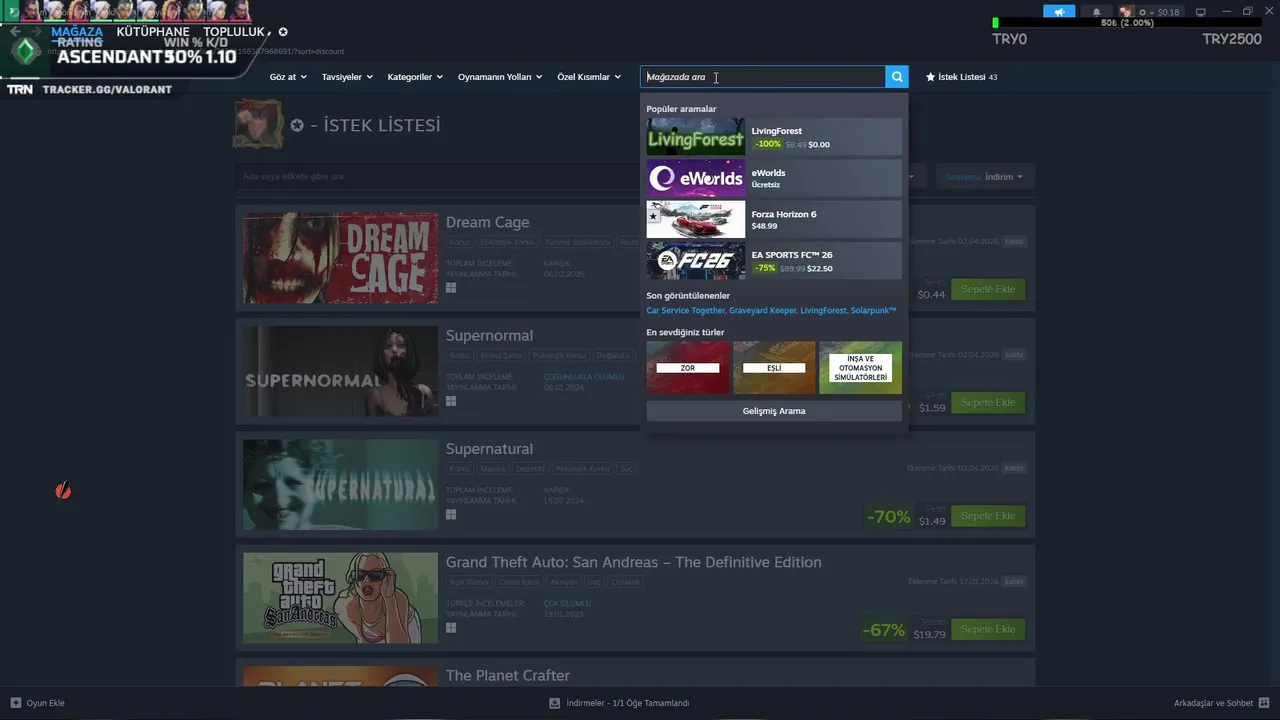The width and height of the screenshot is (1280, 720).
Task: Open the friends chat icon at bottom right
Action: (x=1264, y=703)
